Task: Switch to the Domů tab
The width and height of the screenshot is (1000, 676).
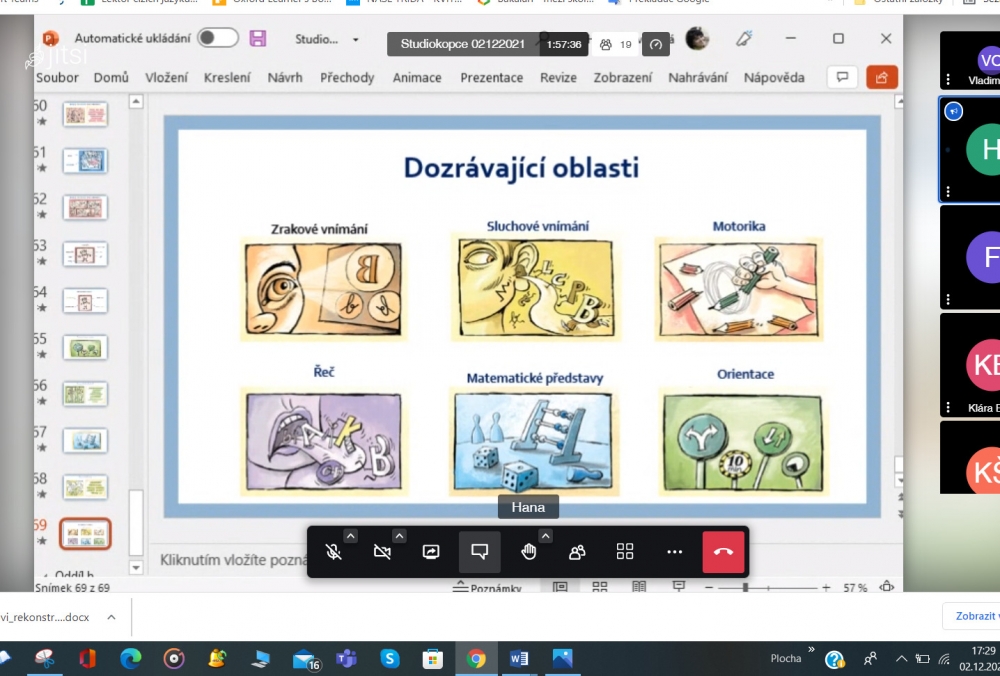Action: pos(111,78)
